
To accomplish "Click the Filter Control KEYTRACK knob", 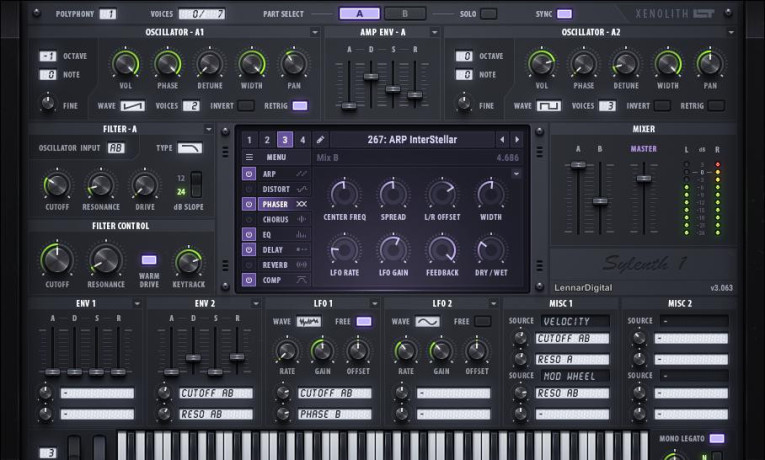I will 188,262.
